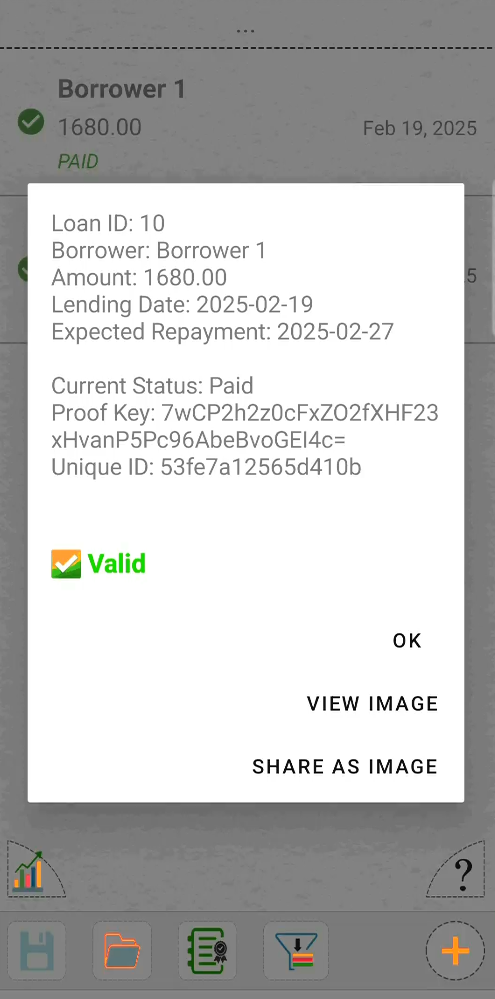Click the Unique ID line
This screenshot has width=495, height=999.
tap(206, 468)
